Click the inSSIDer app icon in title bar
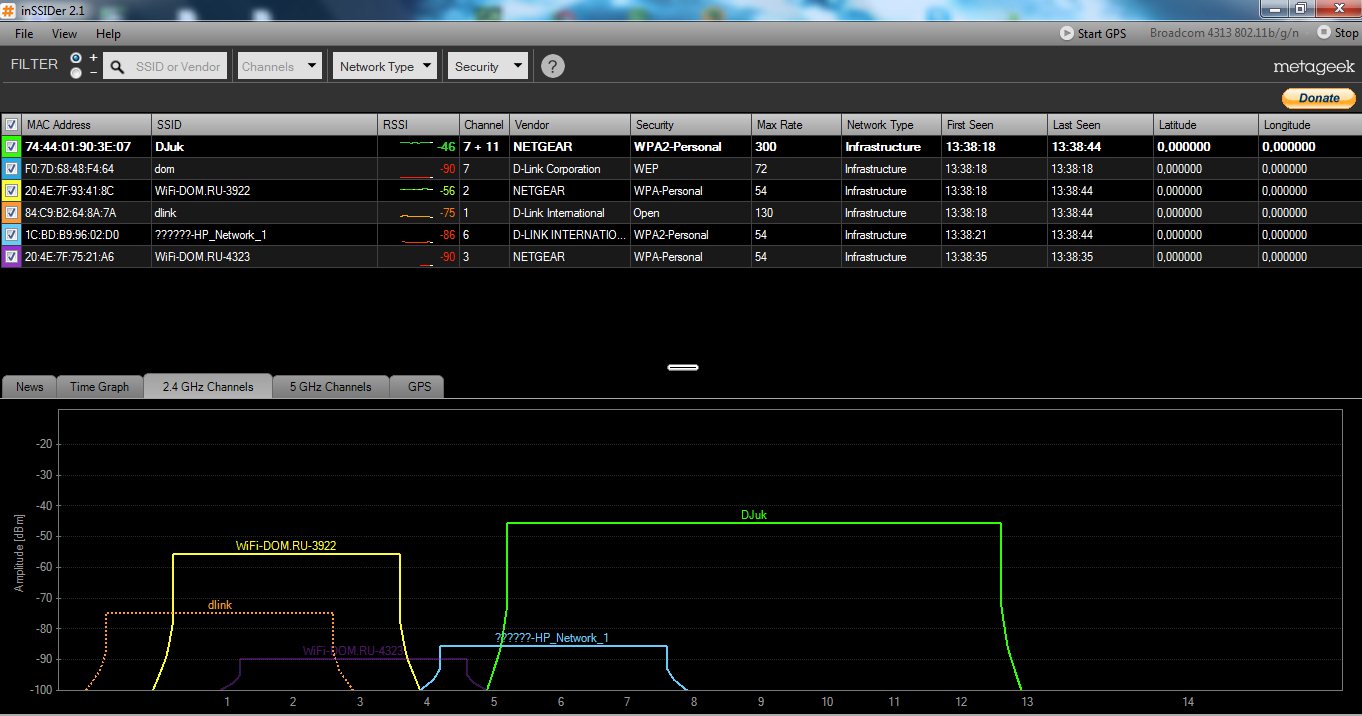 9,9
